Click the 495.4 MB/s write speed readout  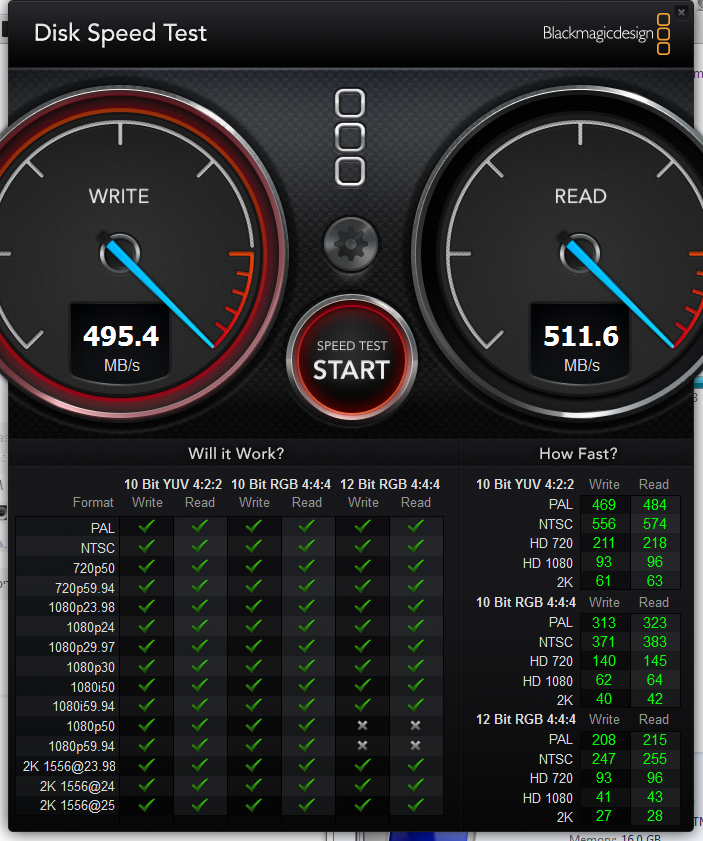pyautogui.click(x=121, y=336)
